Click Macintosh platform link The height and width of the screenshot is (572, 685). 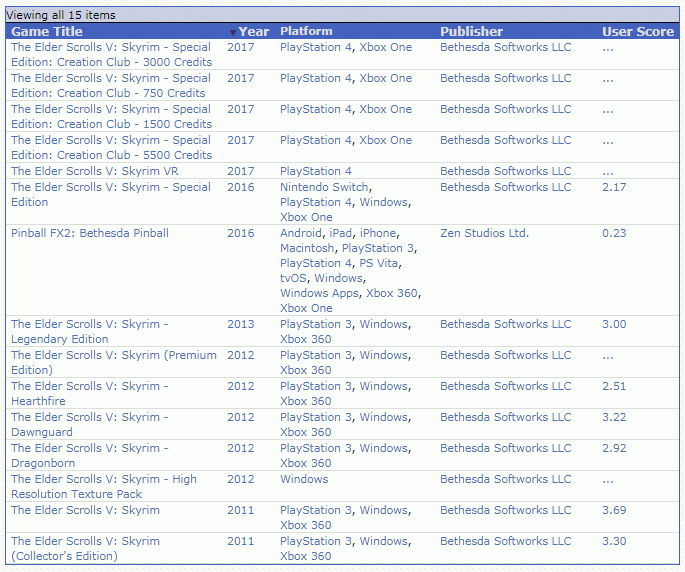(x=307, y=248)
